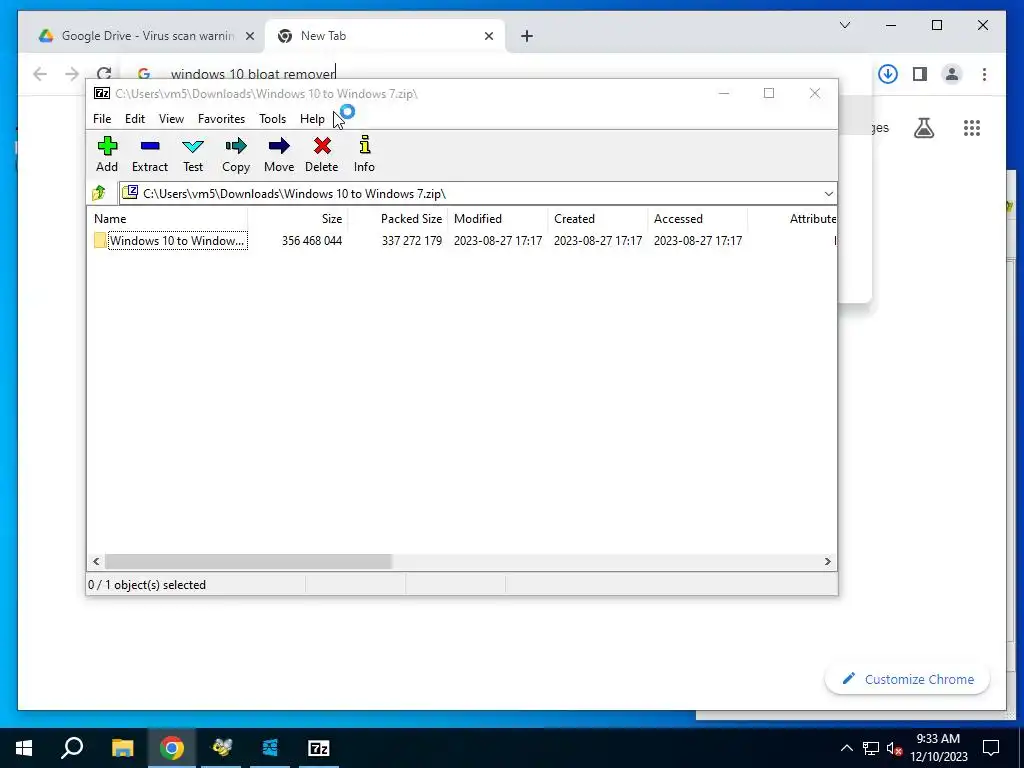Click the Chrome Labs flask icon
The image size is (1024, 768).
[923, 128]
